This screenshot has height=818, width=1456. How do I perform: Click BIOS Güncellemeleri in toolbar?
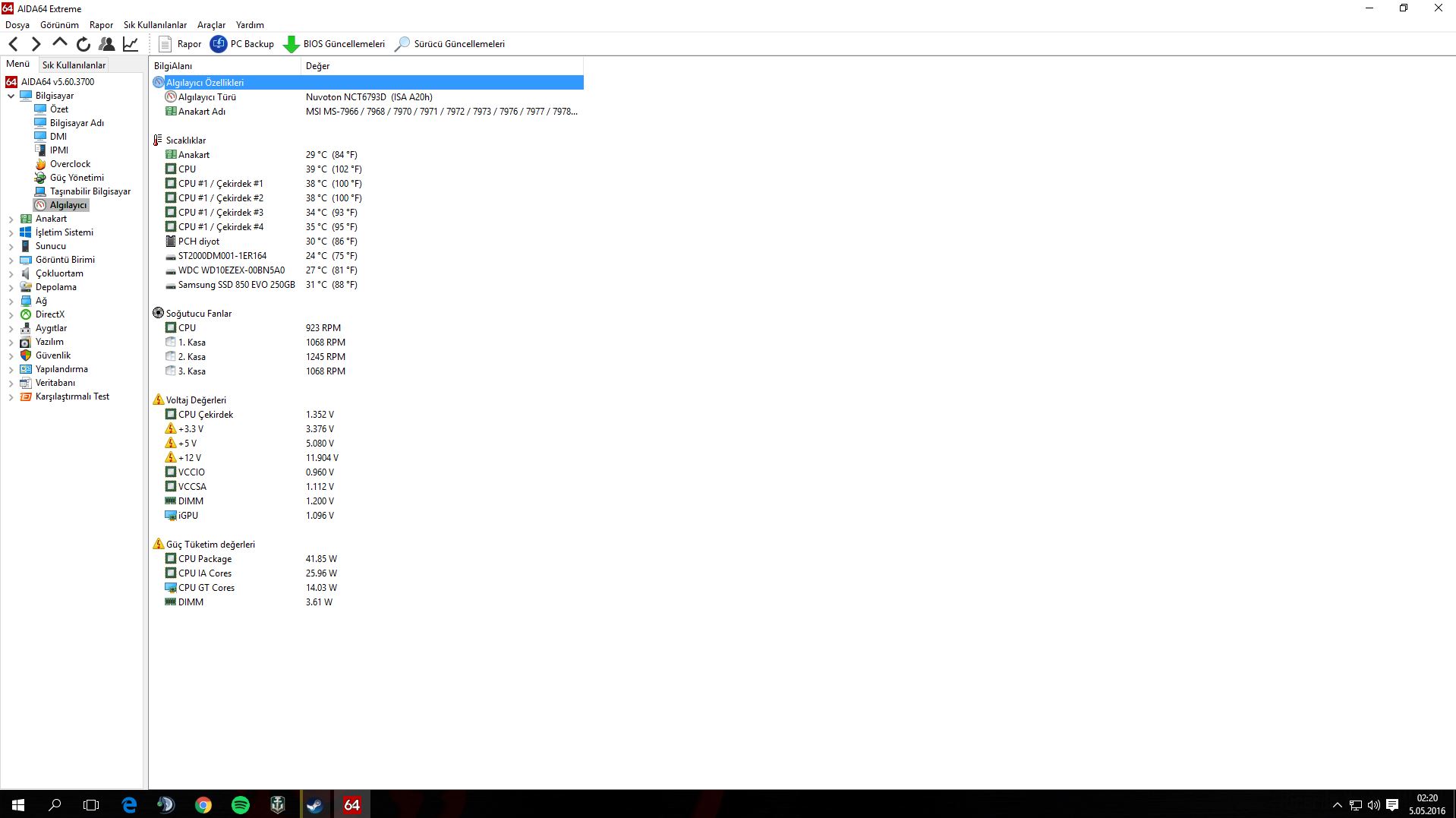pyautogui.click(x=334, y=44)
